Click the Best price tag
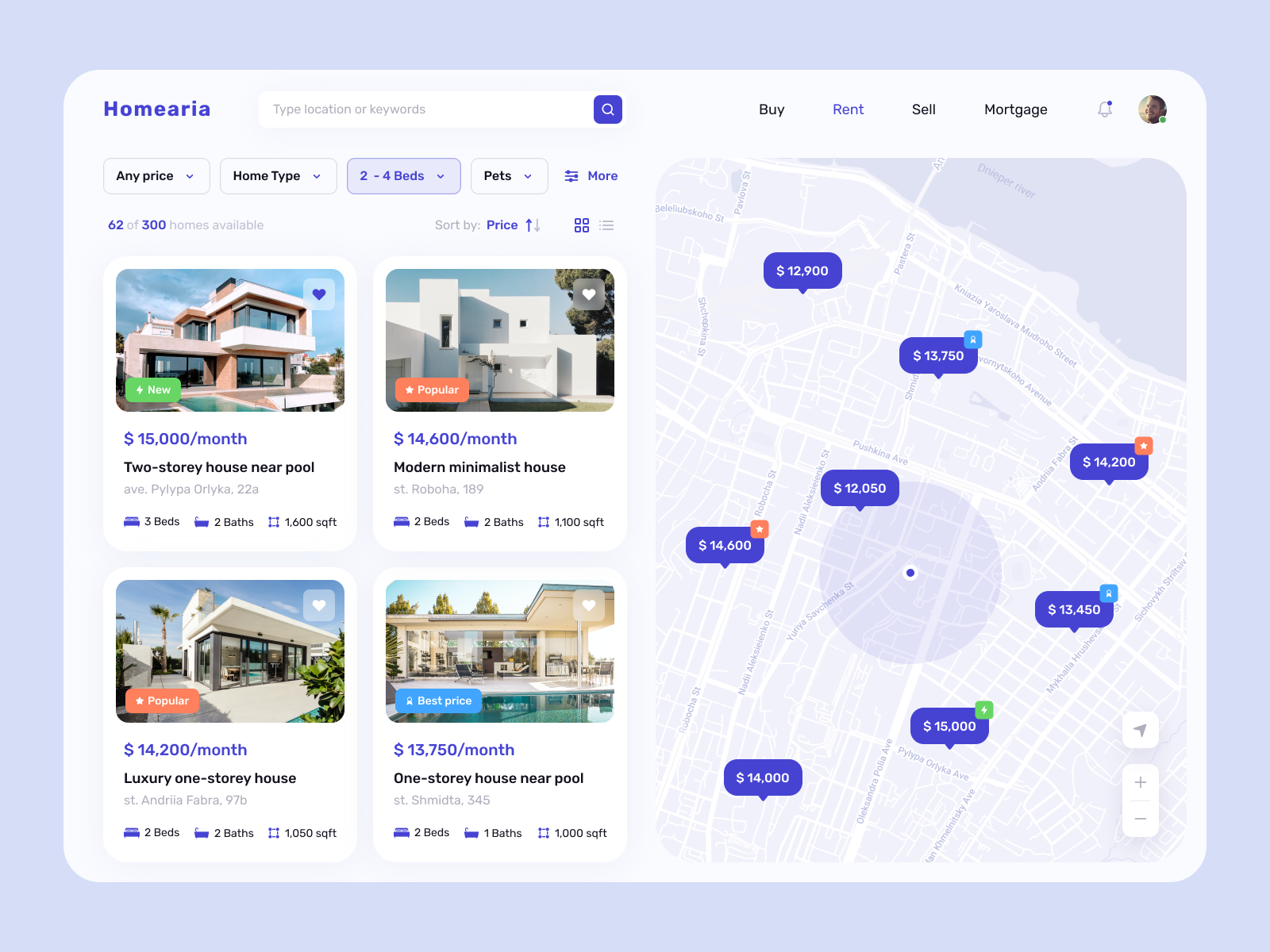The image size is (1270, 952). click(439, 701)
